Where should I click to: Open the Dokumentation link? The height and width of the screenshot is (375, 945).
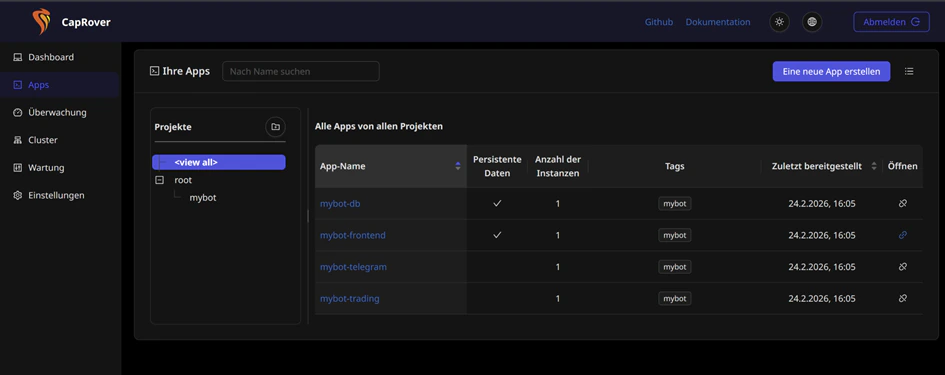(718, 22)
